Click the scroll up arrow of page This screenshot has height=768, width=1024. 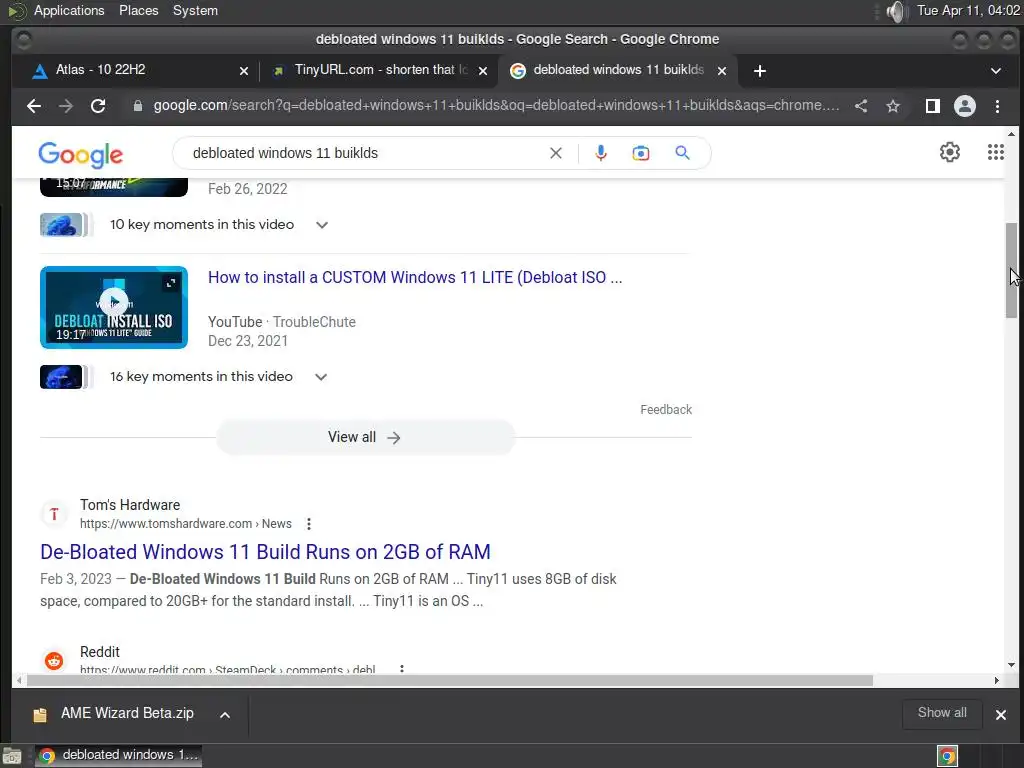tap(1011, 134)
